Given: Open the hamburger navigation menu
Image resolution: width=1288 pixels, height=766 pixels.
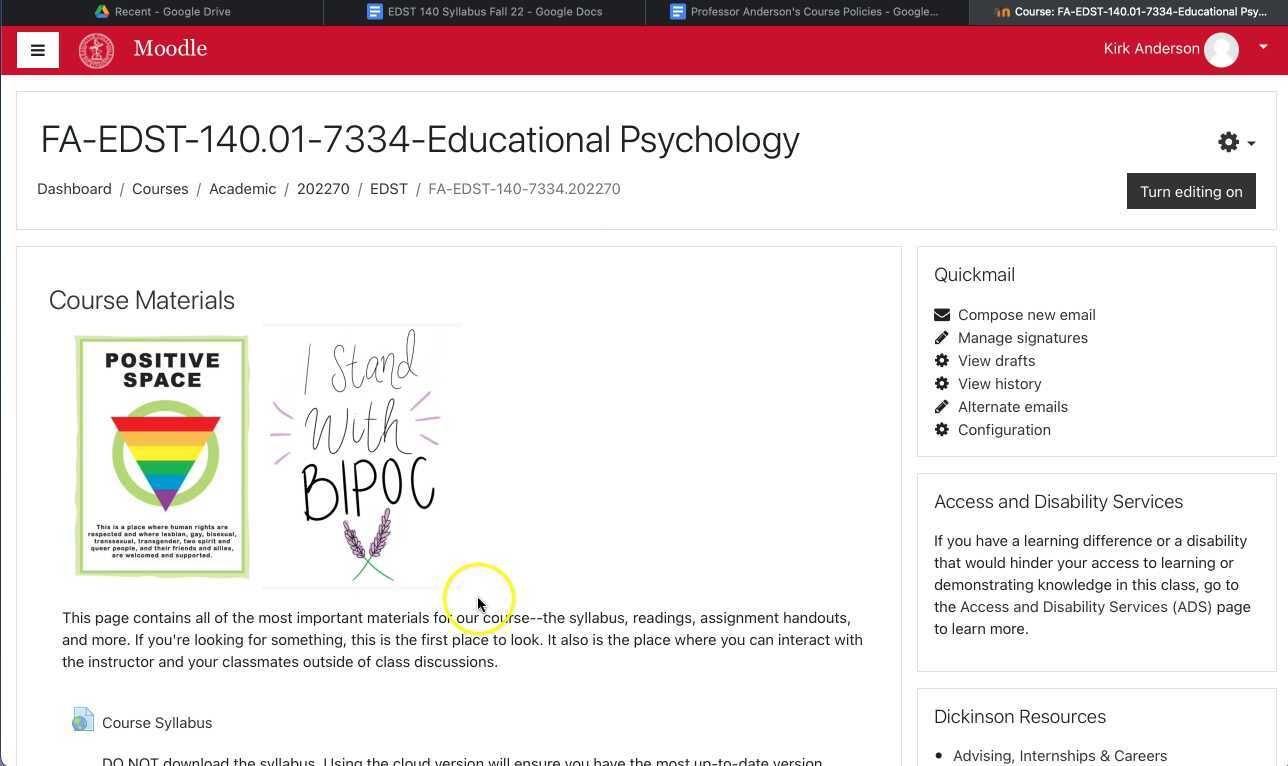Looking at the screenshot, I should (x=38, y=49).
